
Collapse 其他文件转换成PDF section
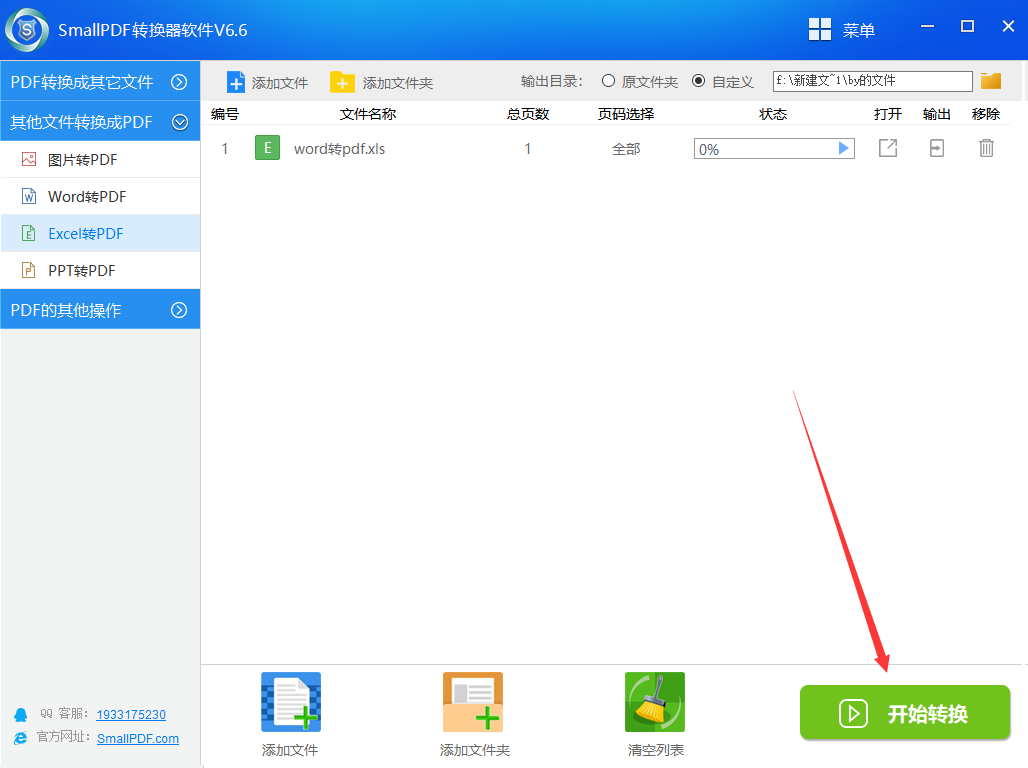tap(100, 122)
